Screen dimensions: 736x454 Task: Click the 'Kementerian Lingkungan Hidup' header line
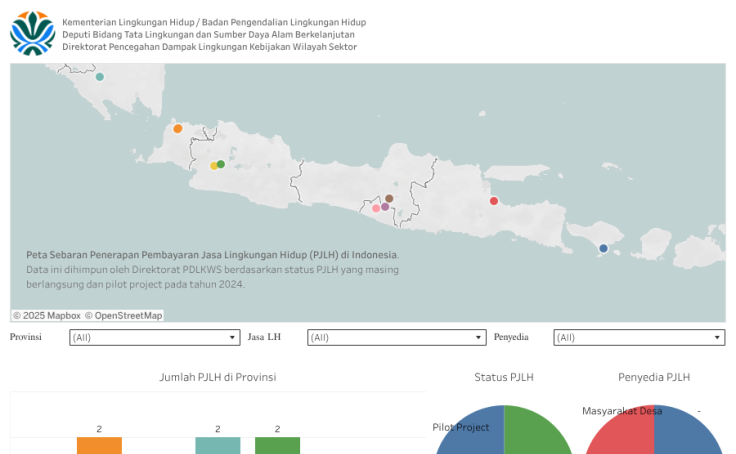tap(214, 22)
